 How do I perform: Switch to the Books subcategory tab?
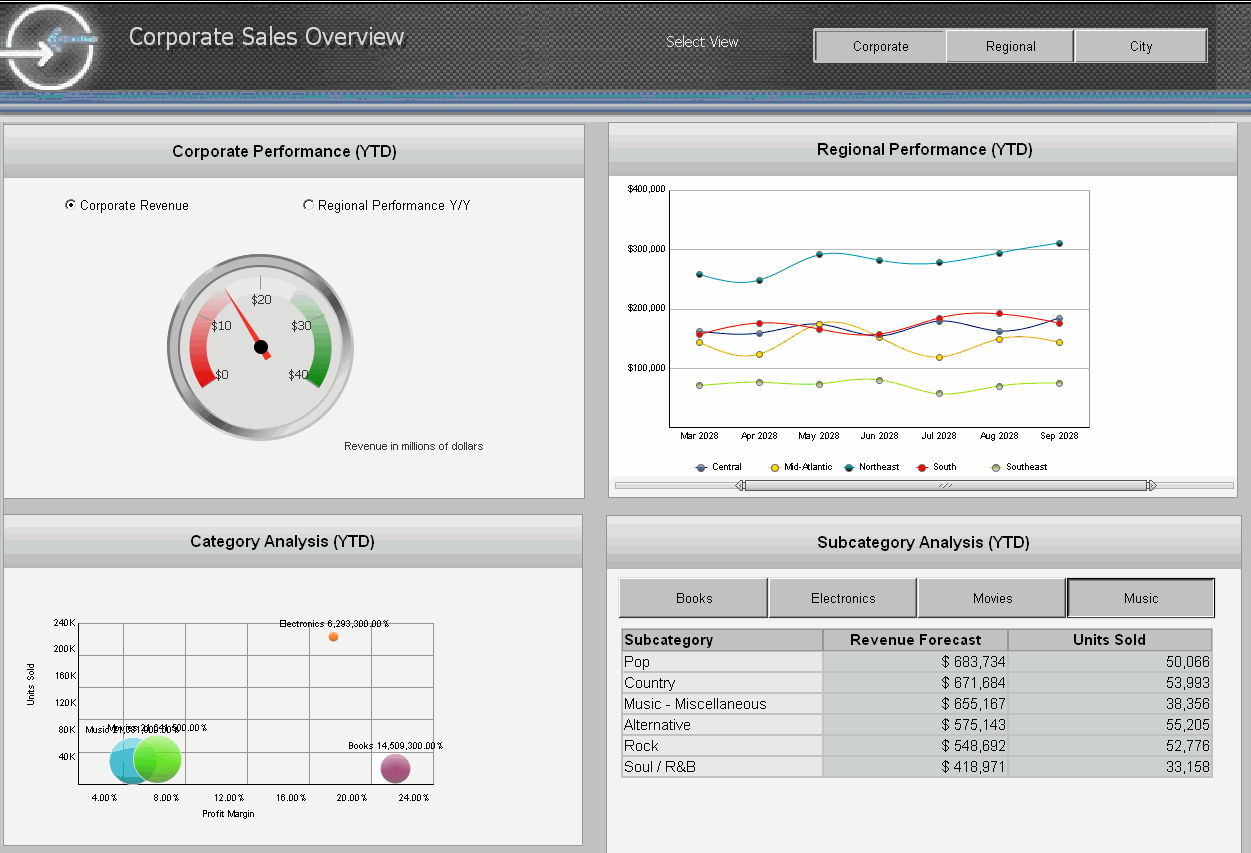point(693,597)
